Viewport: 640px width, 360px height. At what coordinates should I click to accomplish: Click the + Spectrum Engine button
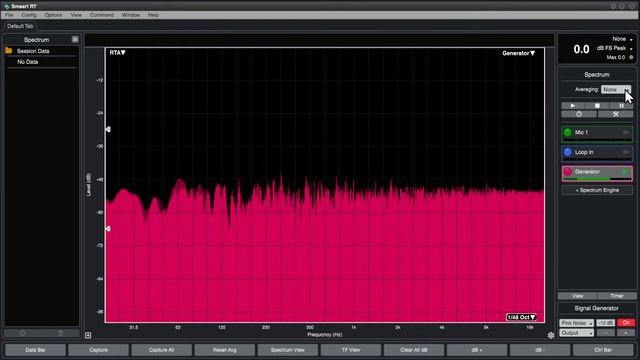coord(597,190)
